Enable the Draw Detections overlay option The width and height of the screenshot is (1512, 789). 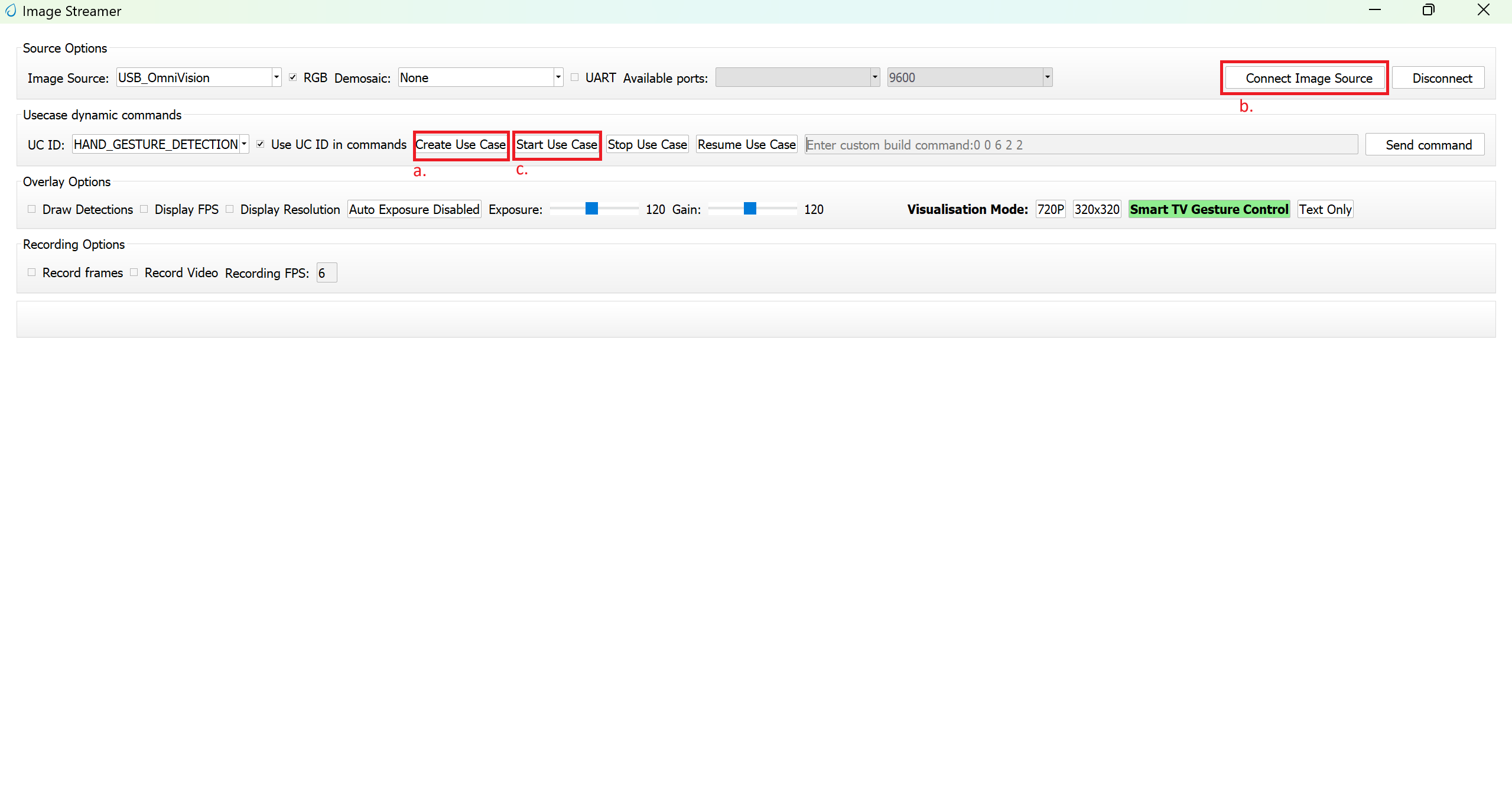31,209
